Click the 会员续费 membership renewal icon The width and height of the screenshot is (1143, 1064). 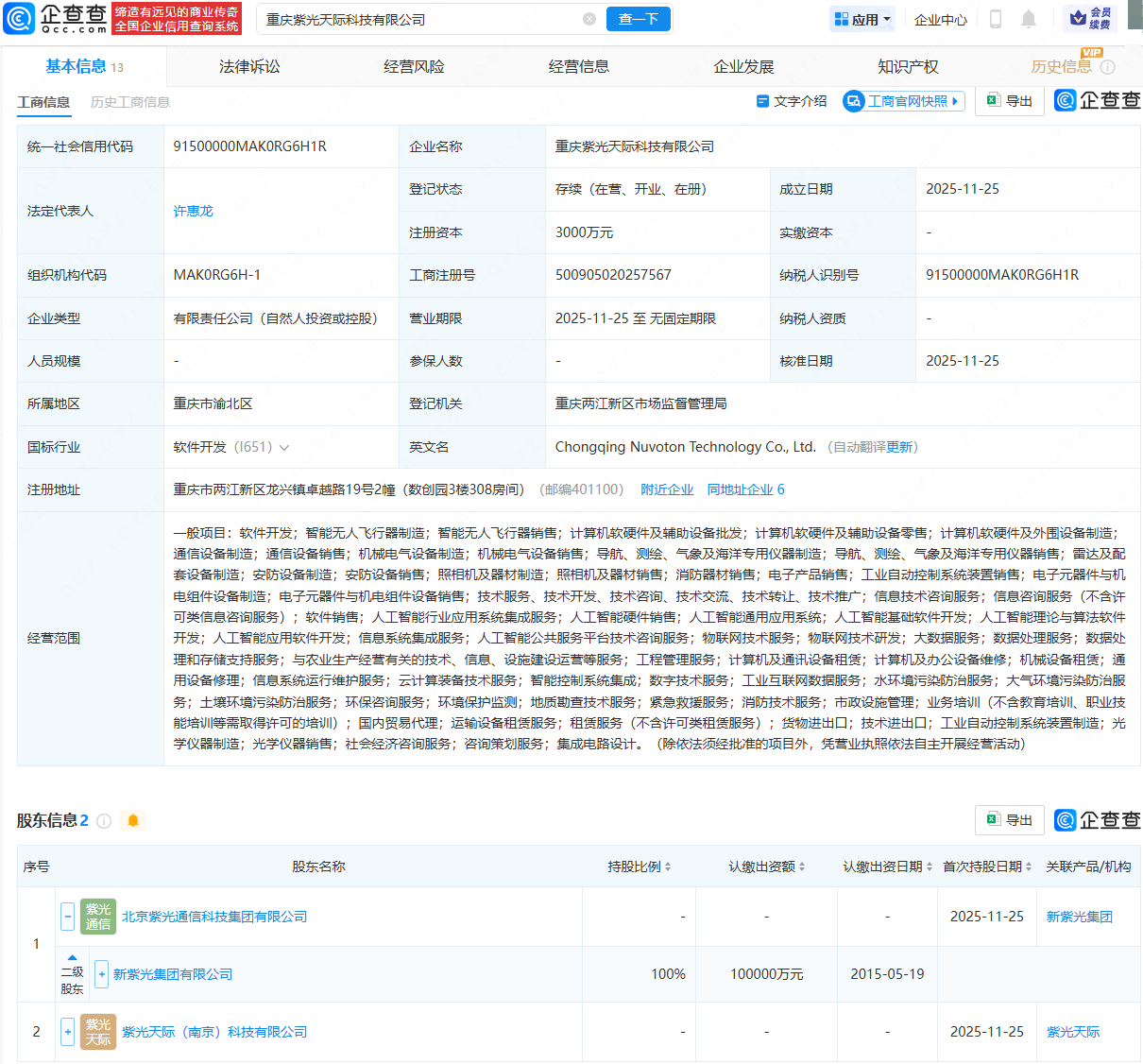(1091, 18)
